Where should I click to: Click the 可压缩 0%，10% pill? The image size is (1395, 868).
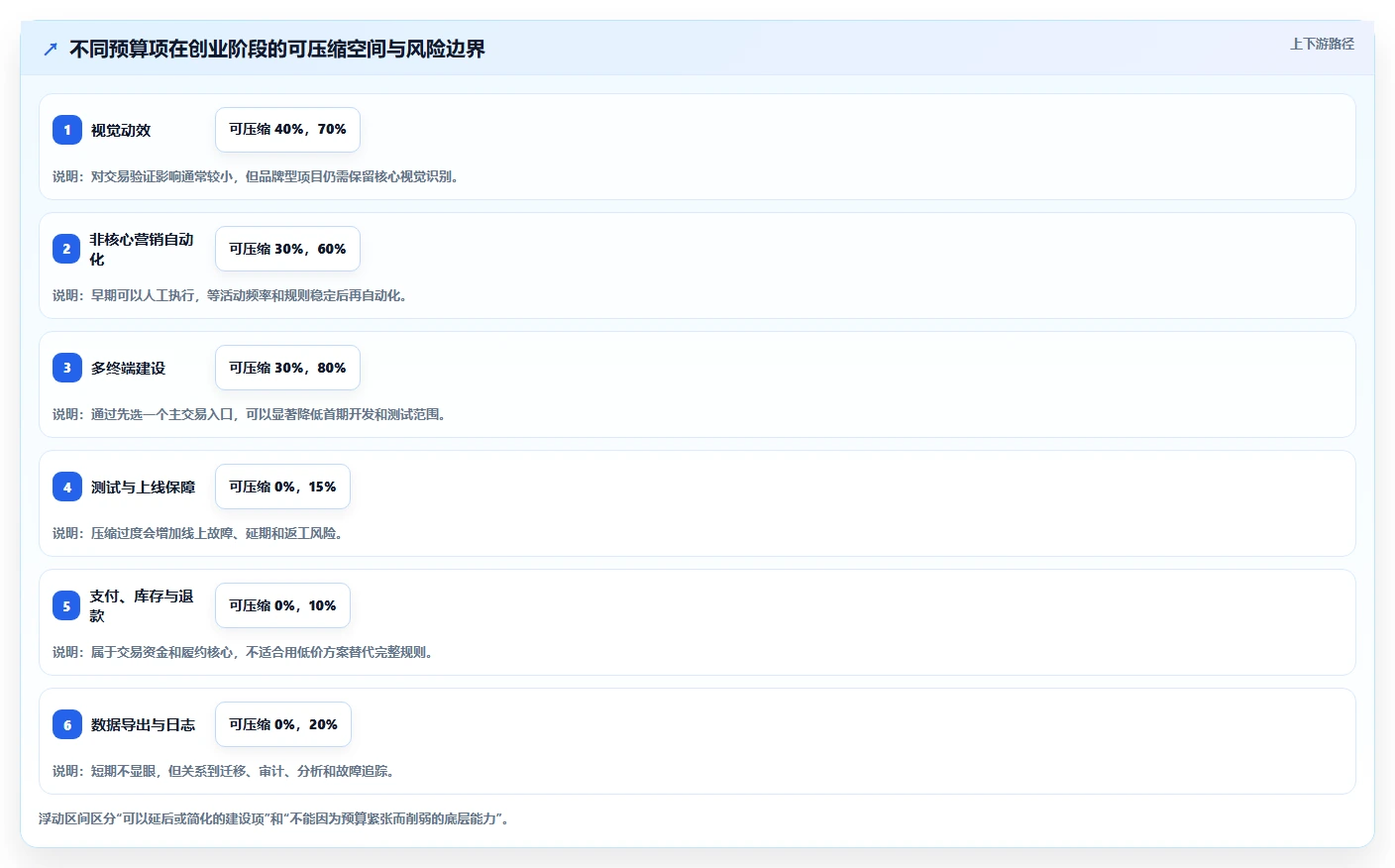pos(282,605)
